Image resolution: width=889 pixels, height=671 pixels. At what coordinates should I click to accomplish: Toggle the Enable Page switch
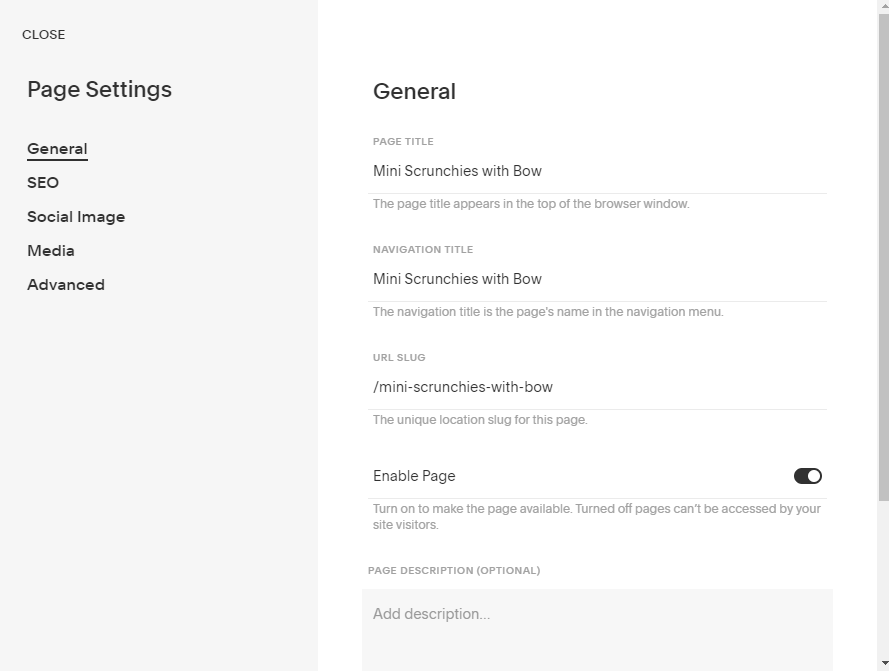pyautogui.click(x=807, y=476)
